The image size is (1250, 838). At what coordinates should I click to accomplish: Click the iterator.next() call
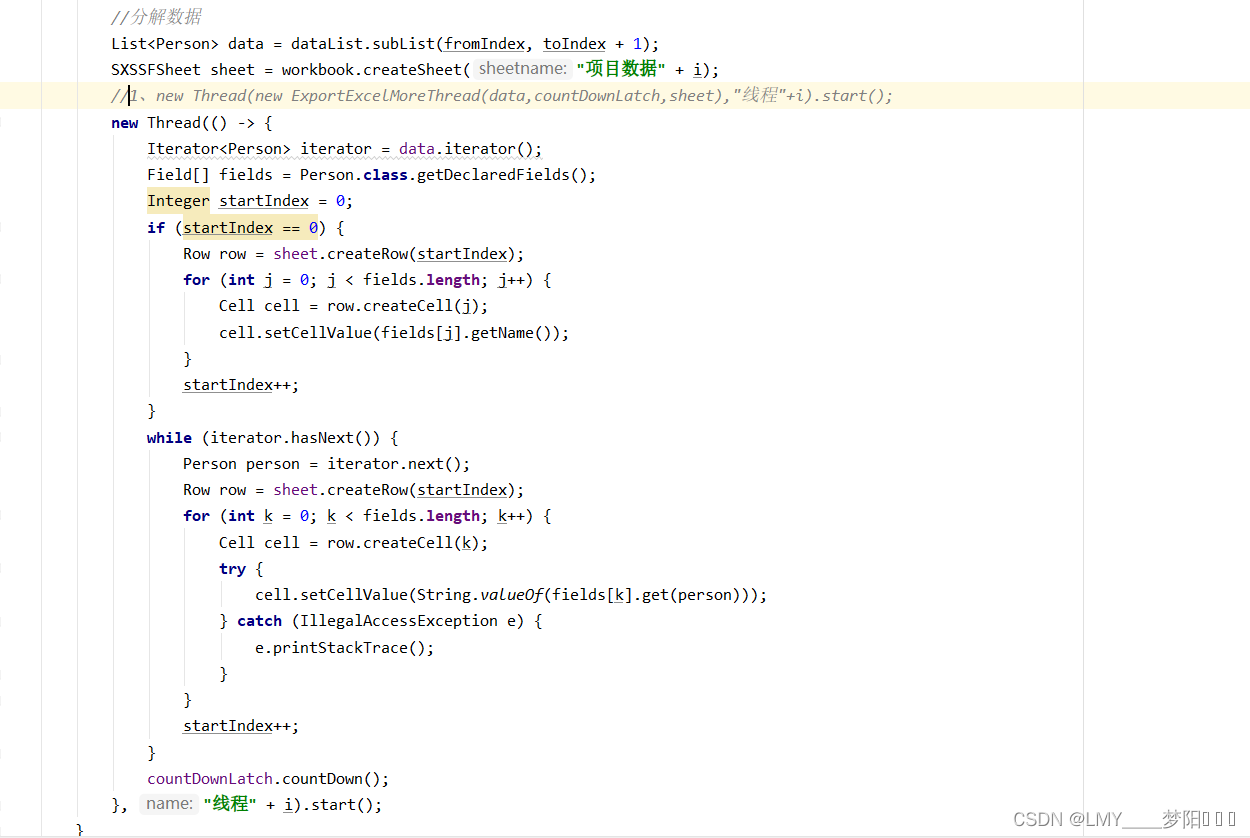[x=394, y=463]
